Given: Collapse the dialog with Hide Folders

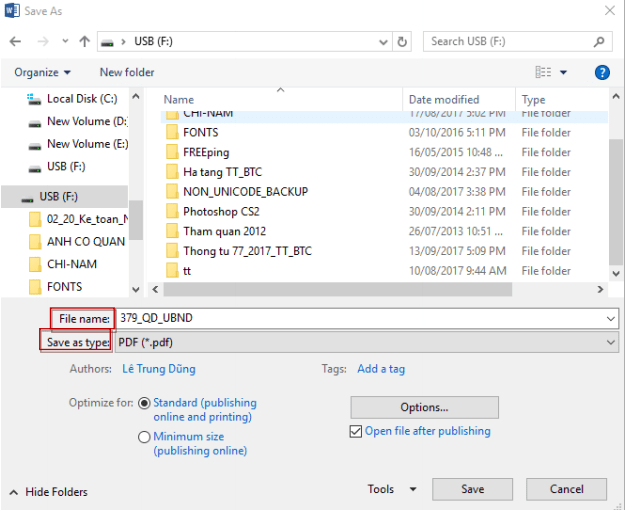Looking at the screenshot, I should point(48,492).
